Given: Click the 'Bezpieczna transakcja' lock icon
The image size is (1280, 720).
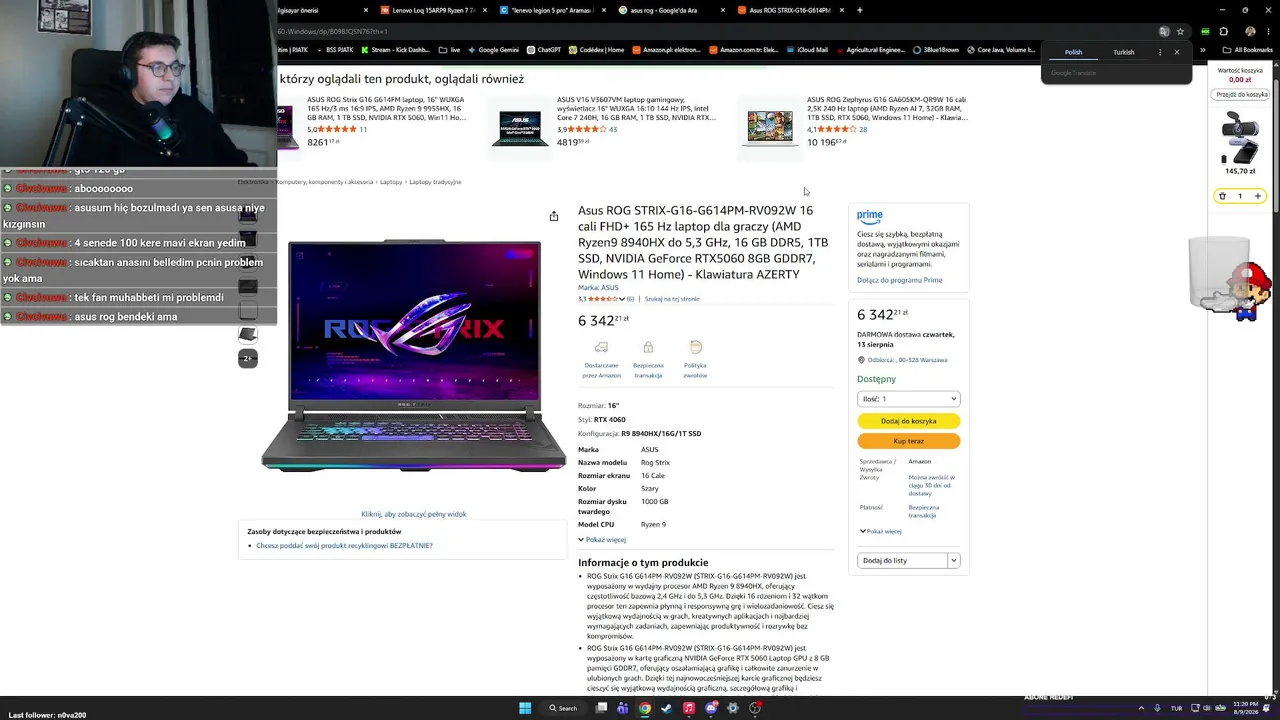Looking at the screenshot, I should (648, 347).
